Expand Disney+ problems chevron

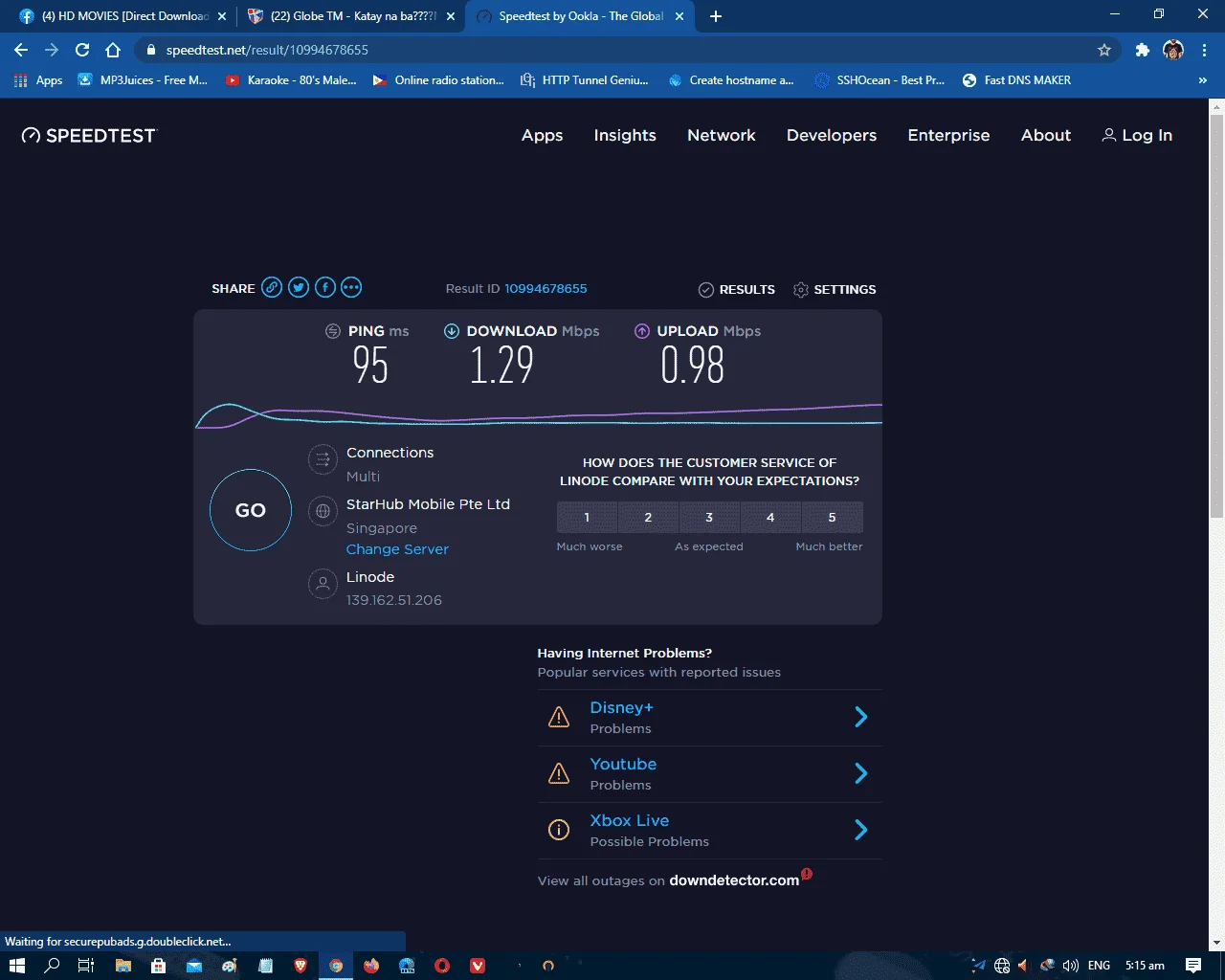click(x=860, y=717)
